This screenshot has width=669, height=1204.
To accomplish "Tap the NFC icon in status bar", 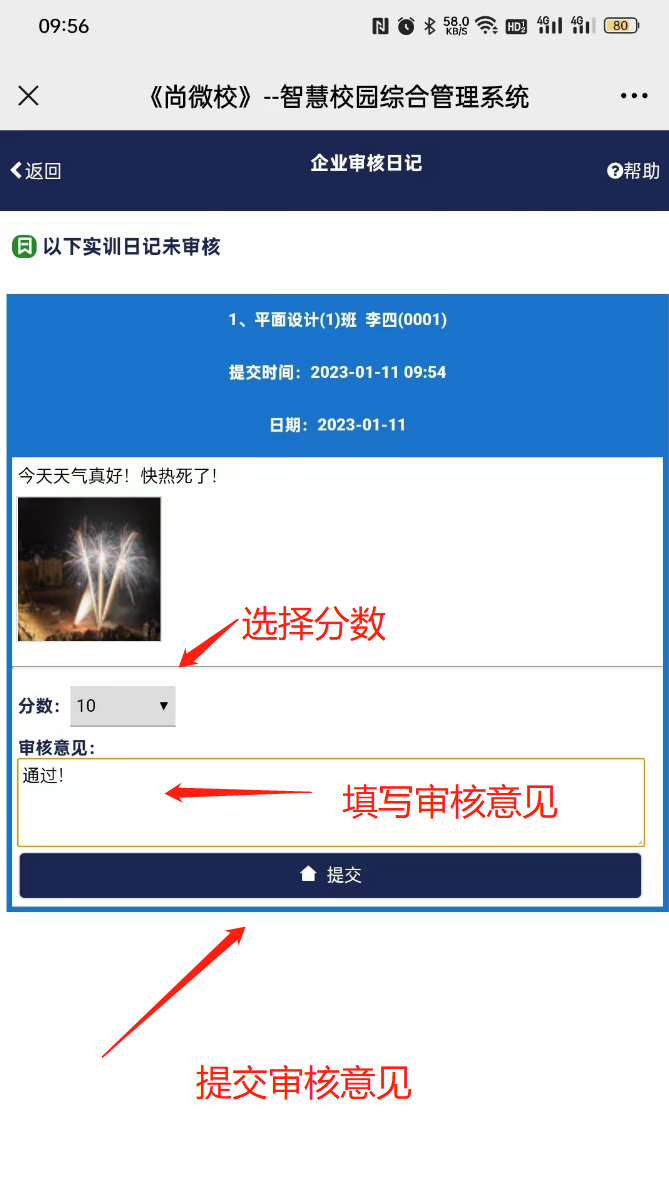I will click(x=380, y=26).
